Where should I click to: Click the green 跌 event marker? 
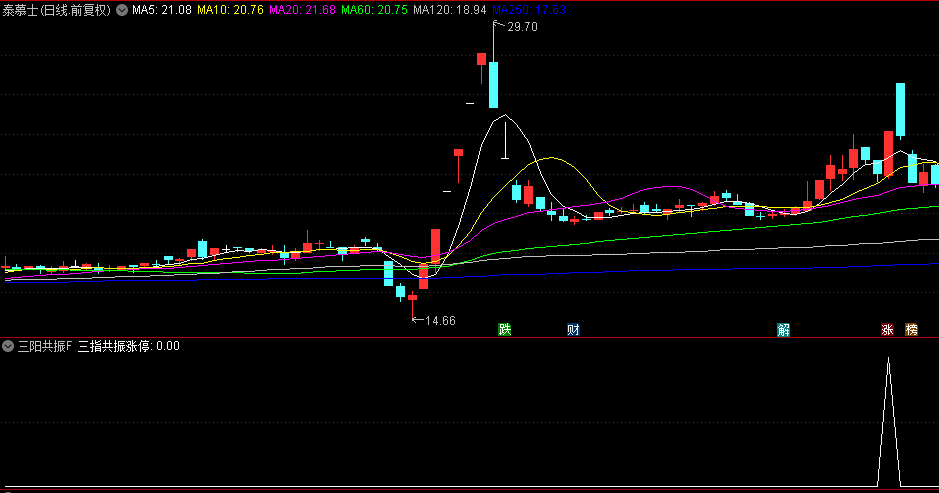tap(505, 329)
